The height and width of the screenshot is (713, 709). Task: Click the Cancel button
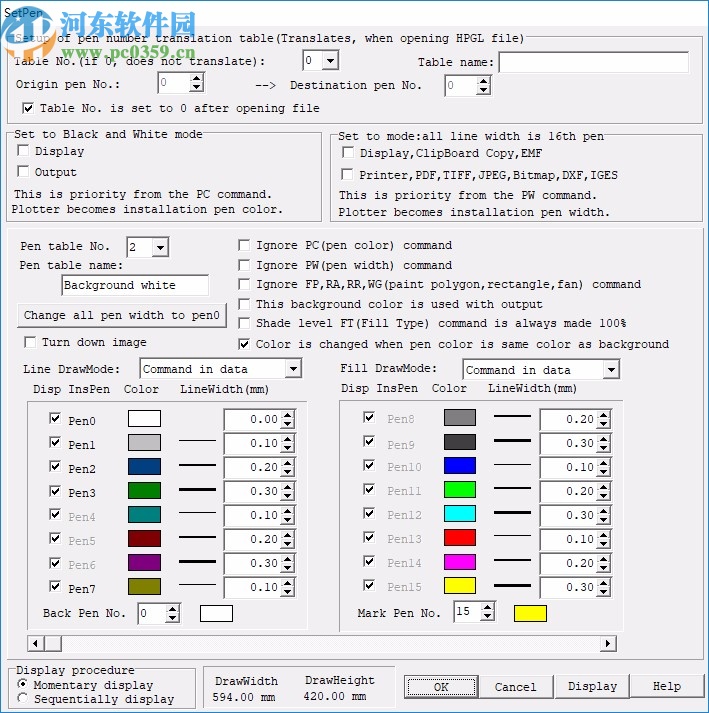[516, 687]
